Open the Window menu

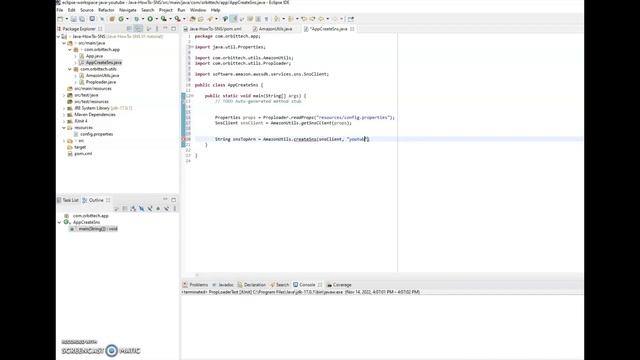[x=198, y=10]
